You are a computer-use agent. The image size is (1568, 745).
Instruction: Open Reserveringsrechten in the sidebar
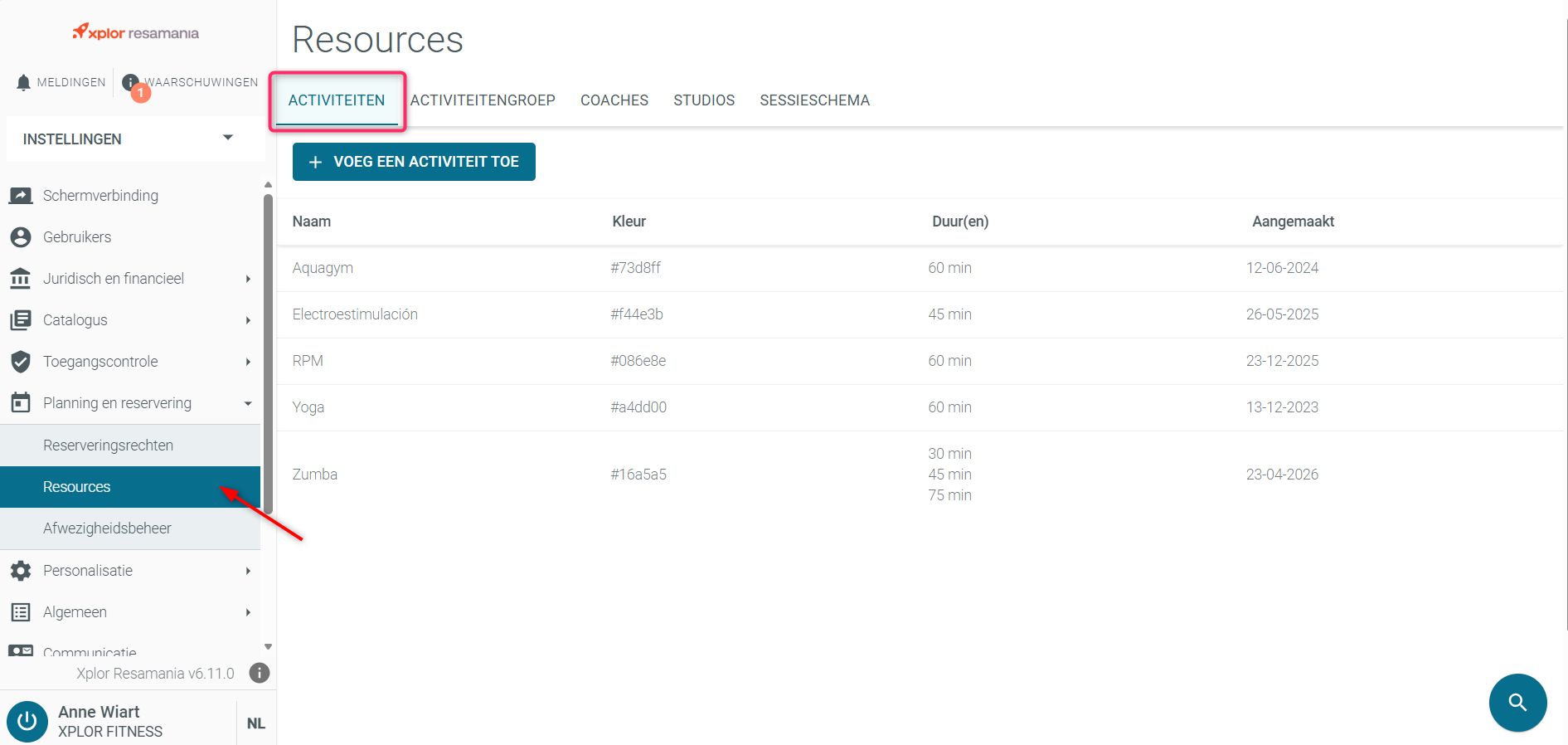click(130, 446)
